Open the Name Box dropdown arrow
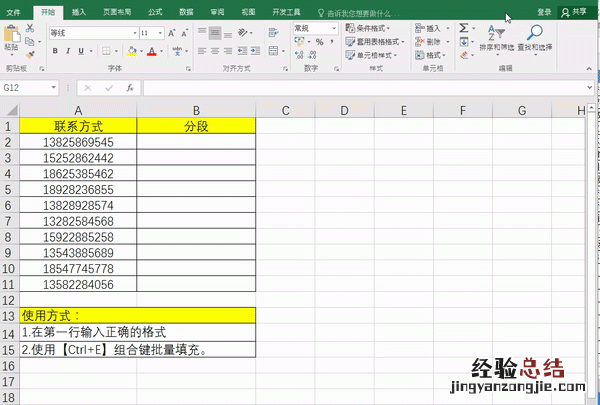Viewport: 600px width, 405px height. (56, 88)
